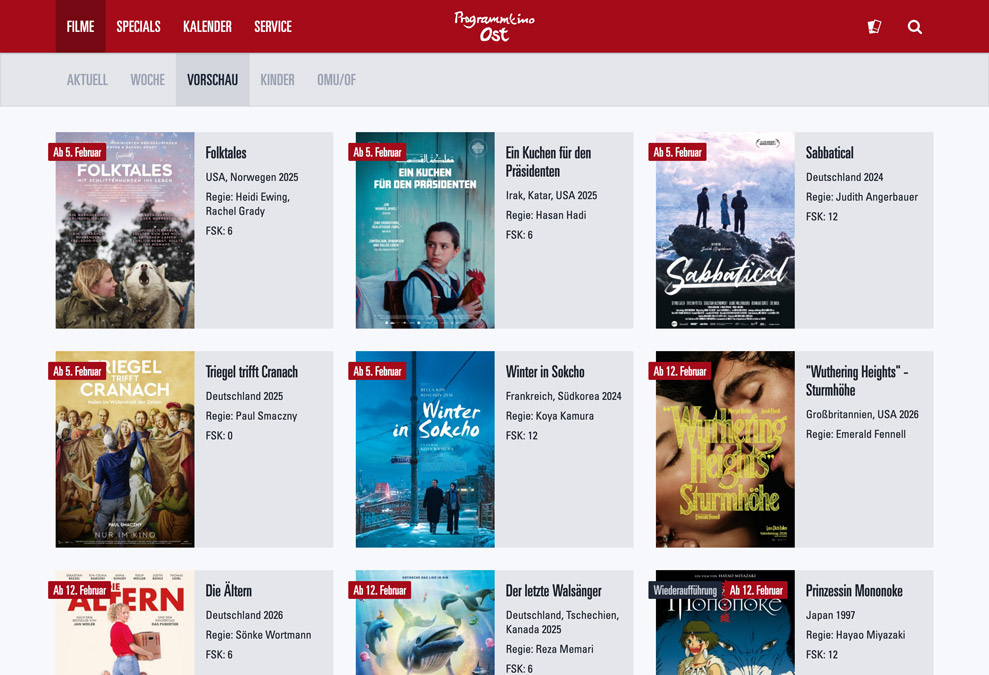Open the Filme menu

tap(80, 27)
